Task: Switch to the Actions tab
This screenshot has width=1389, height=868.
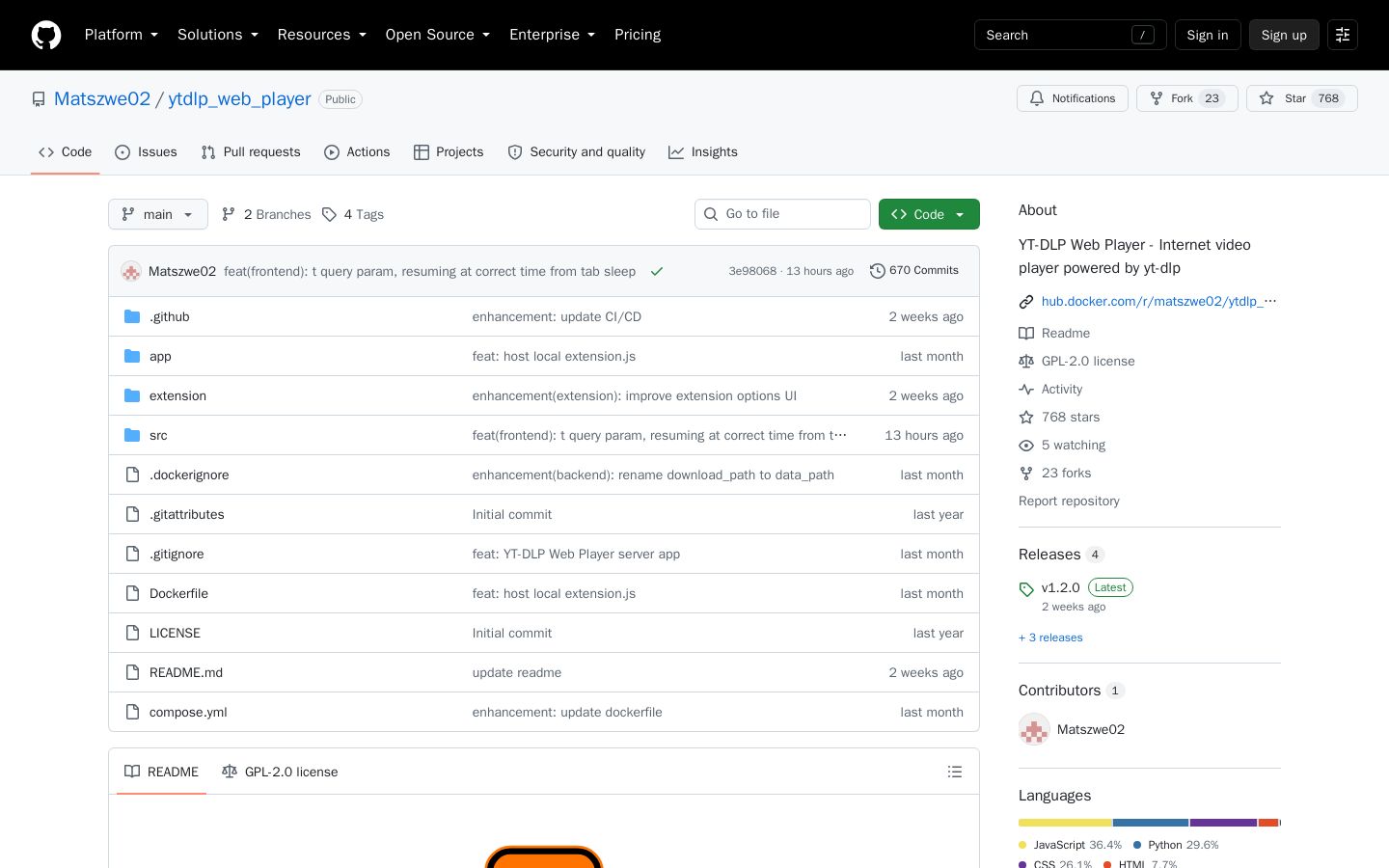Action: tap(357, 152)
